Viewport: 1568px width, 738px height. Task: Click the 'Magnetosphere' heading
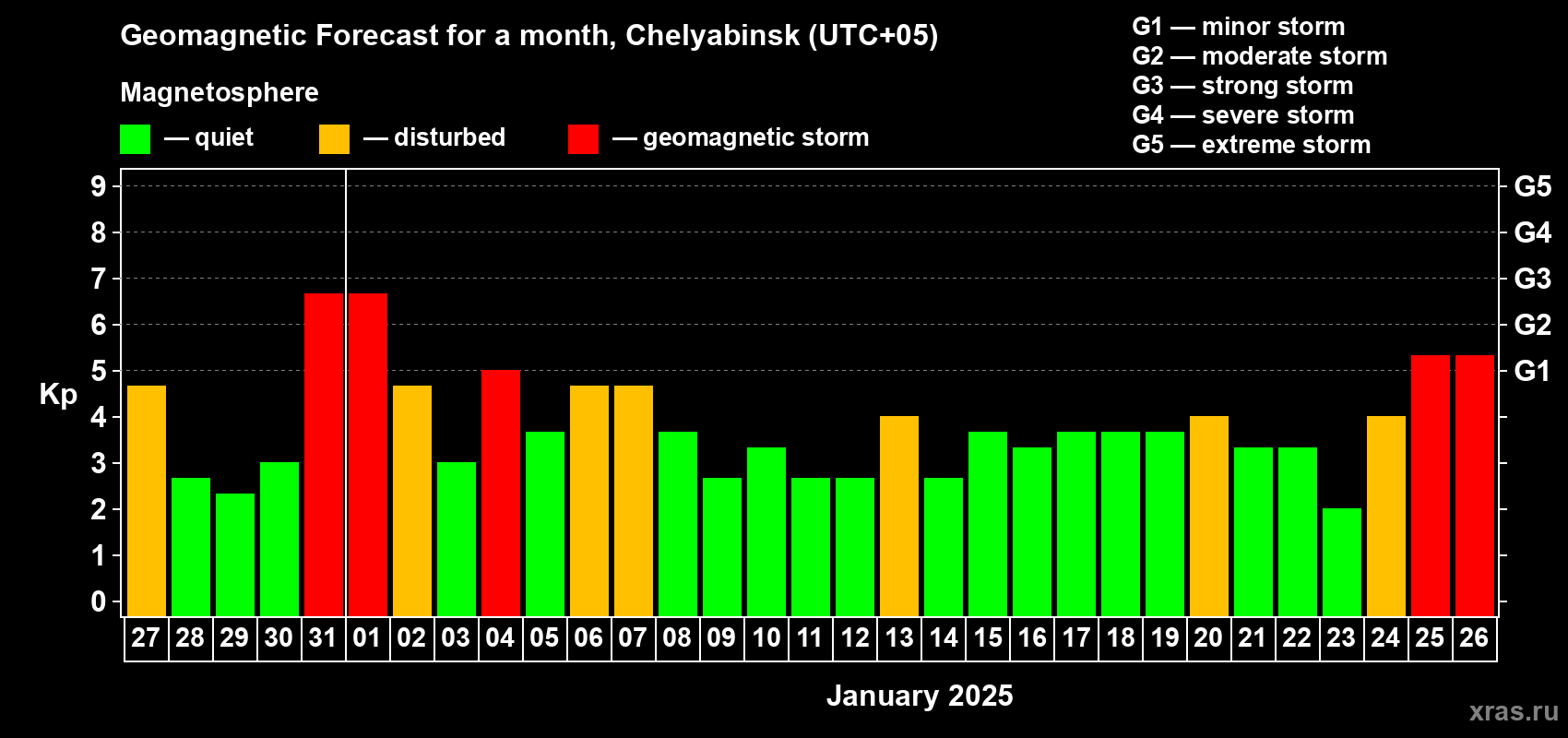(220, 92)
